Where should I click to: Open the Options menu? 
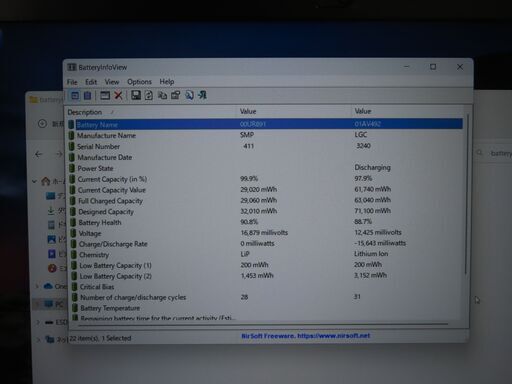coord(139,82)
